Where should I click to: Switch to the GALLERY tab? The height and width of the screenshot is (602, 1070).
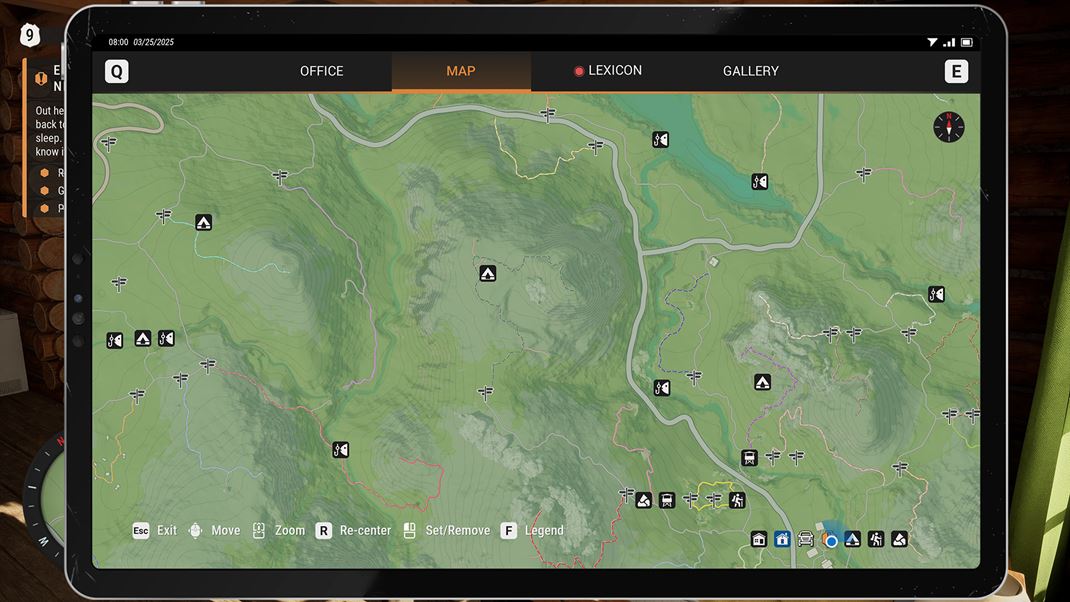751,71
